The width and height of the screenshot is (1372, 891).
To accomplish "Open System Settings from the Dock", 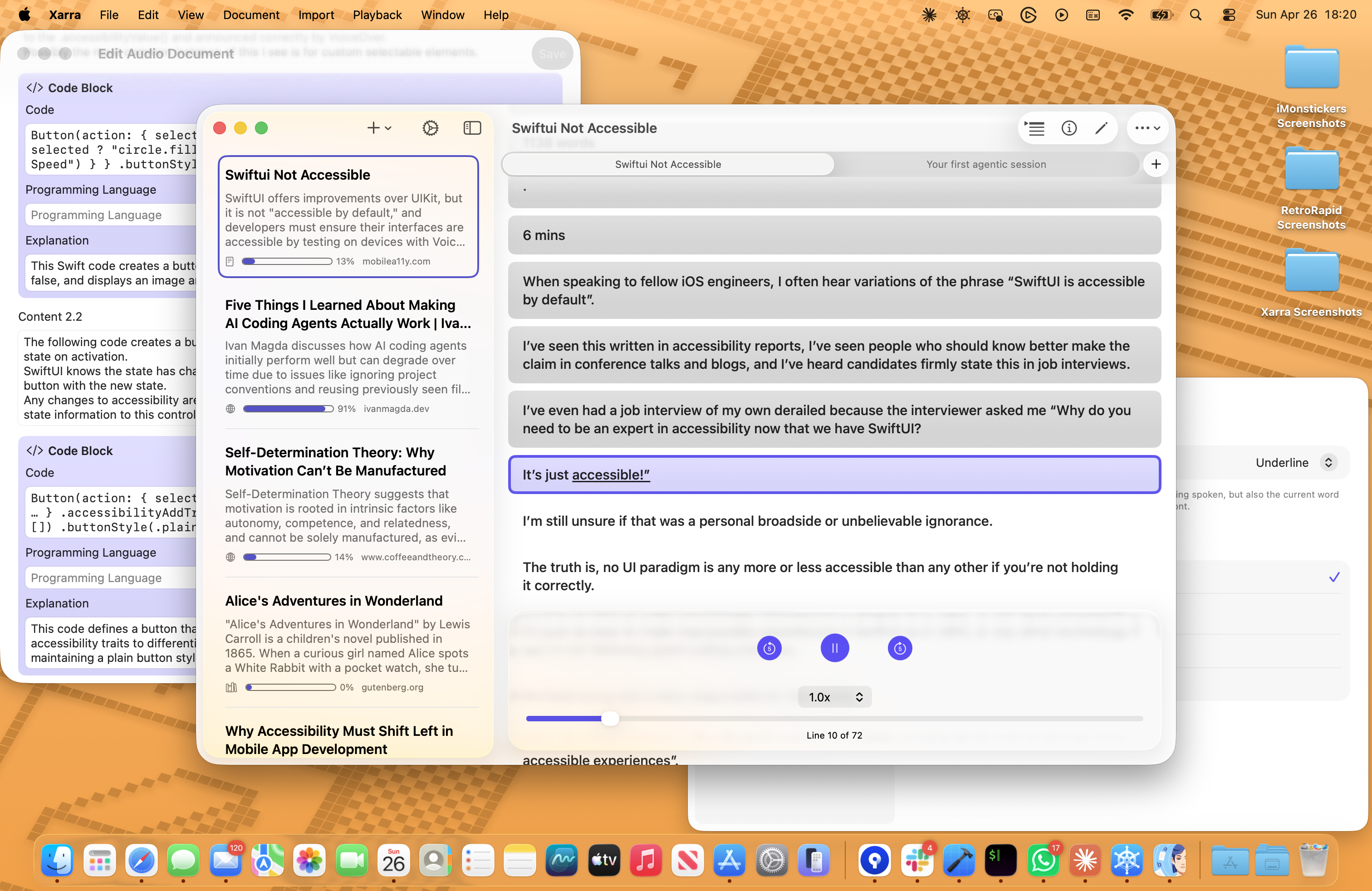I will point(772,861).
